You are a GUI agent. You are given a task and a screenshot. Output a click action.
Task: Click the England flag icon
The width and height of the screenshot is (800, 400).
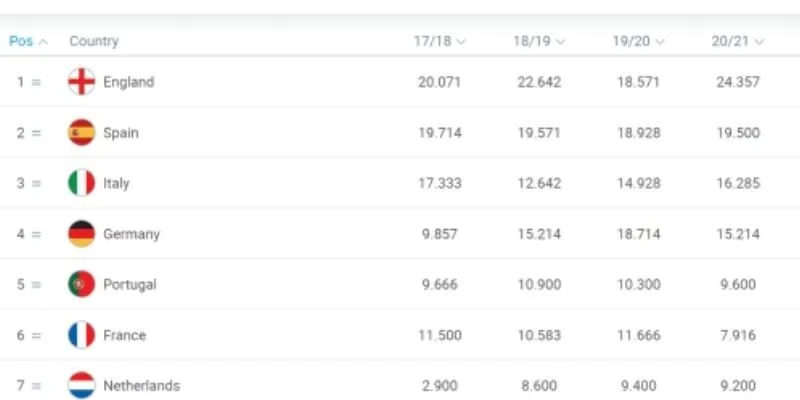(x=81, y=82)
